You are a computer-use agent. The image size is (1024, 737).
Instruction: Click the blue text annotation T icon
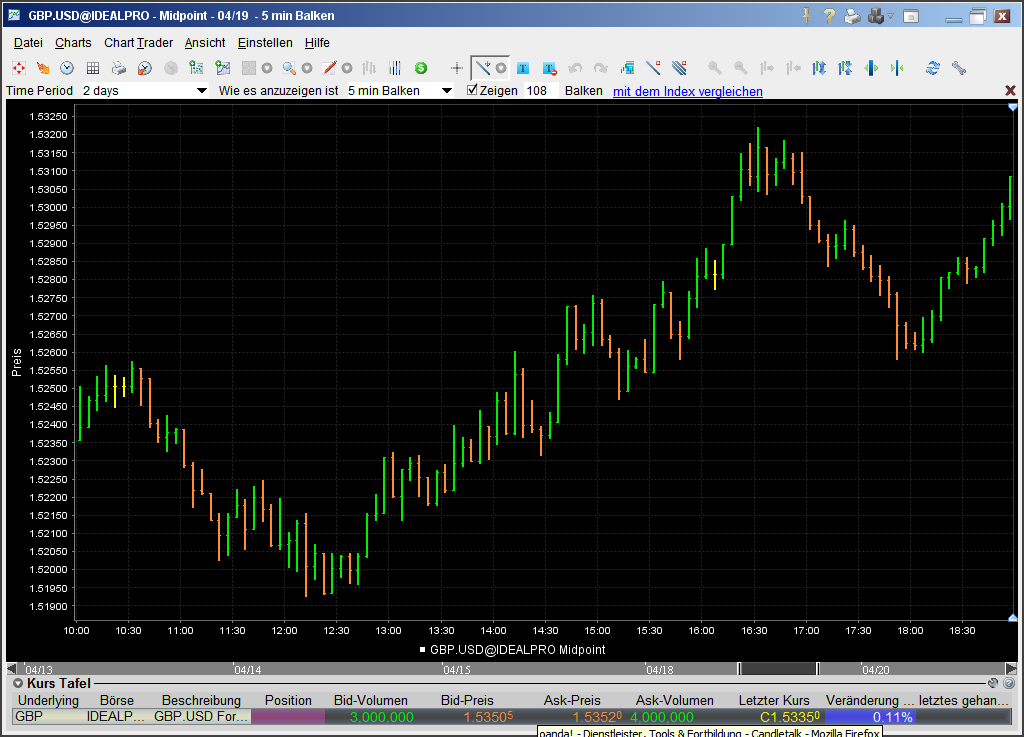click(523, 68)
